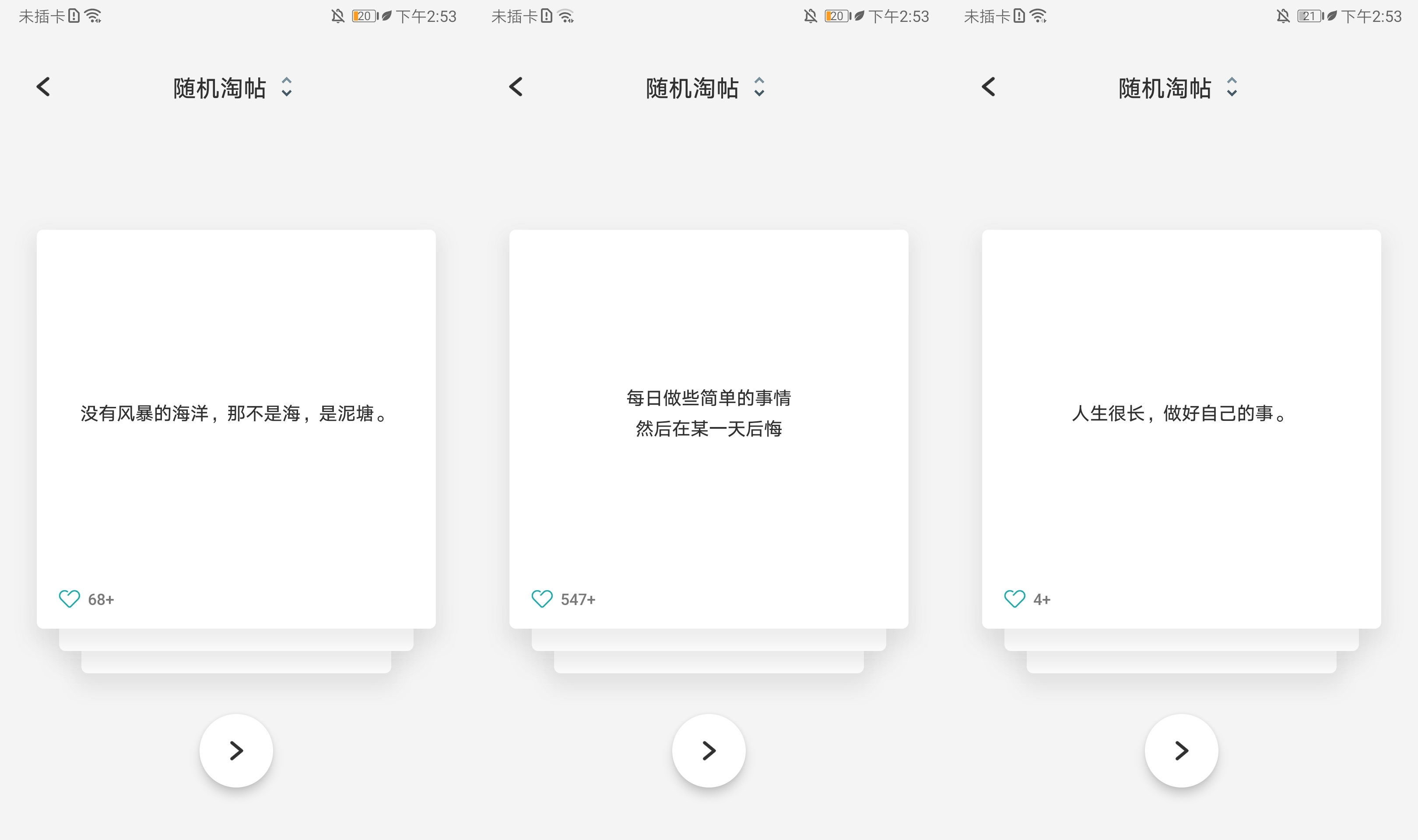Open card reading 没有风暴的海洋
The width and height of the screenshot is (1418, 840).
point(236,414)
